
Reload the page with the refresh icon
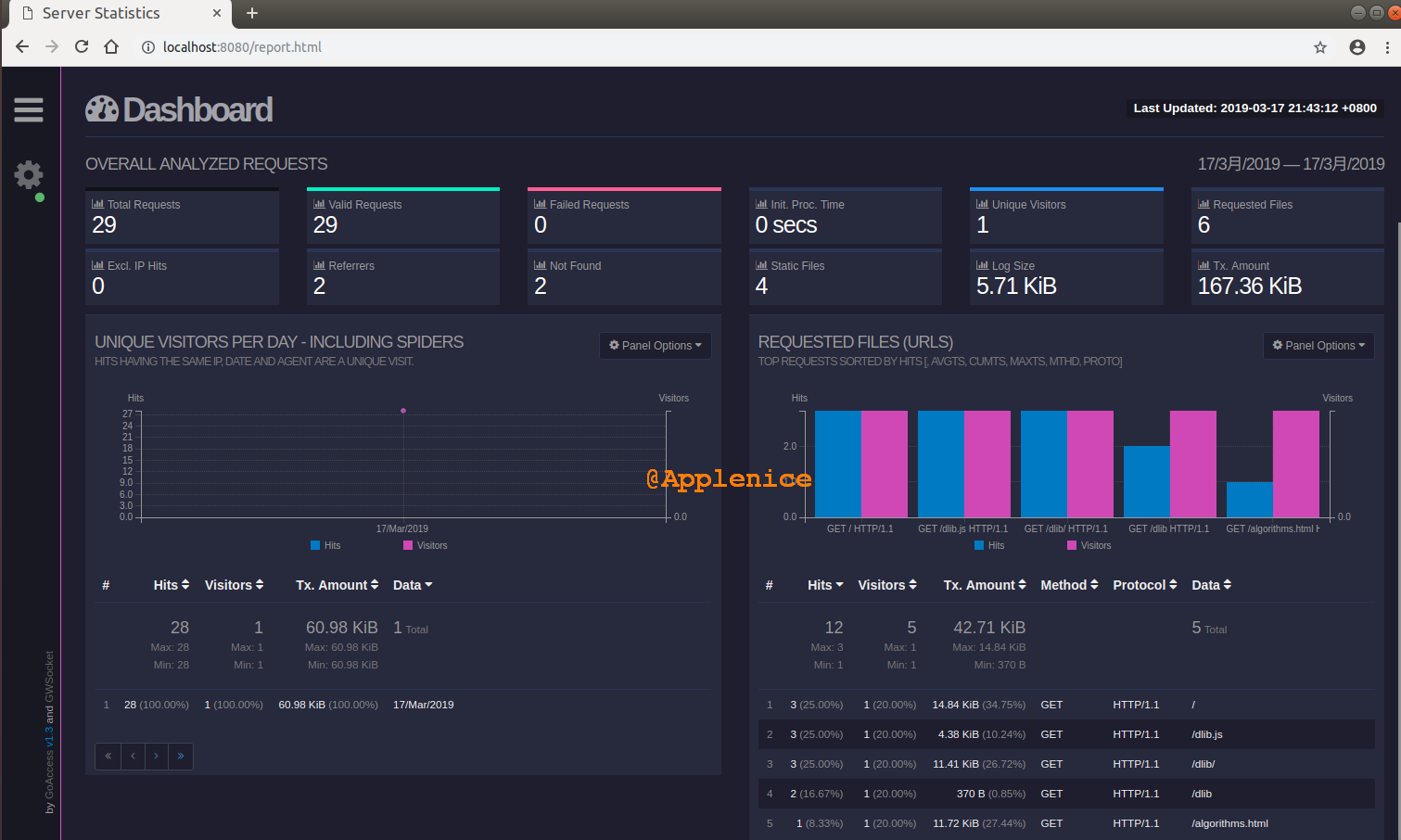[82, 47]
